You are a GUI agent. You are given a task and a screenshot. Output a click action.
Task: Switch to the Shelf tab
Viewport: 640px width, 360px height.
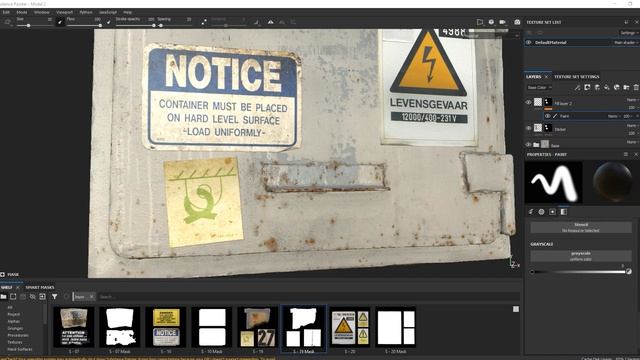coord(7,287)
